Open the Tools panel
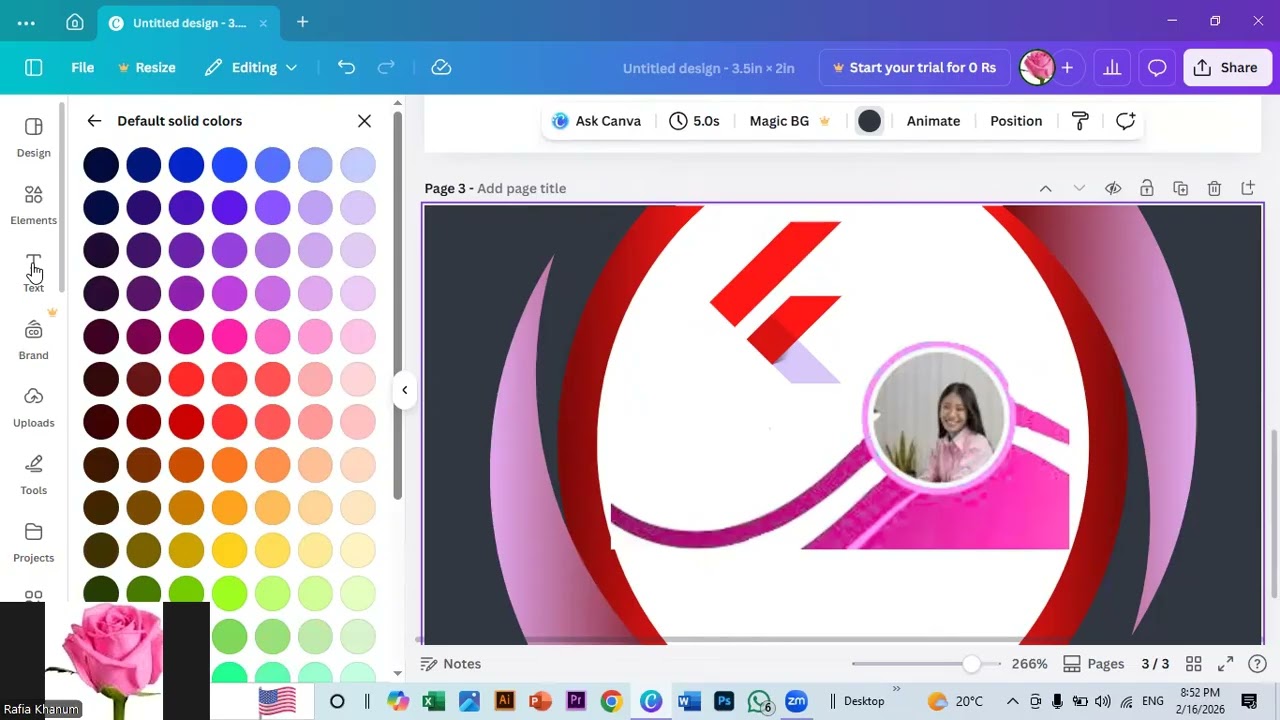Image resolution: width=1280 pixels, height=720 pixels. (x=33, y=475)
